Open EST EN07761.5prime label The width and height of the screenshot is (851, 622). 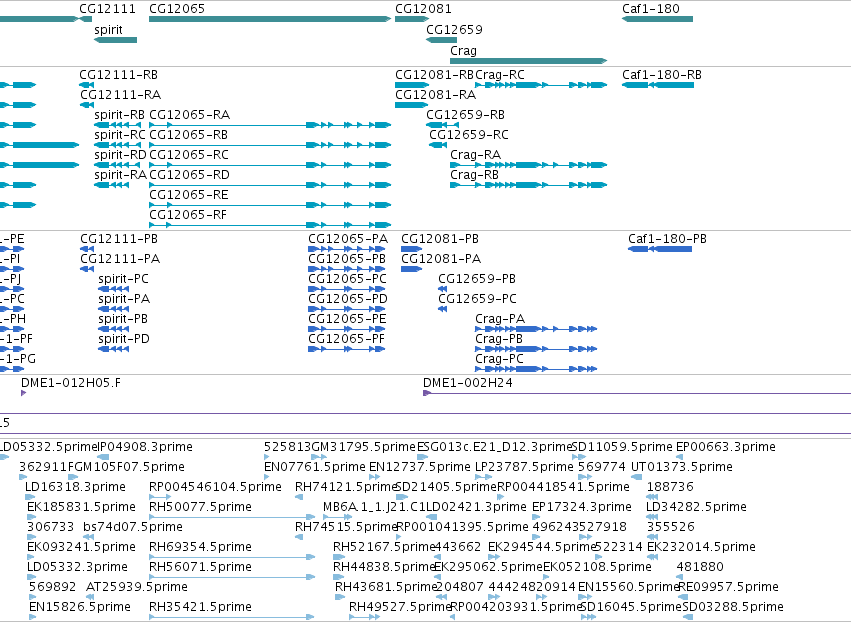315,467
